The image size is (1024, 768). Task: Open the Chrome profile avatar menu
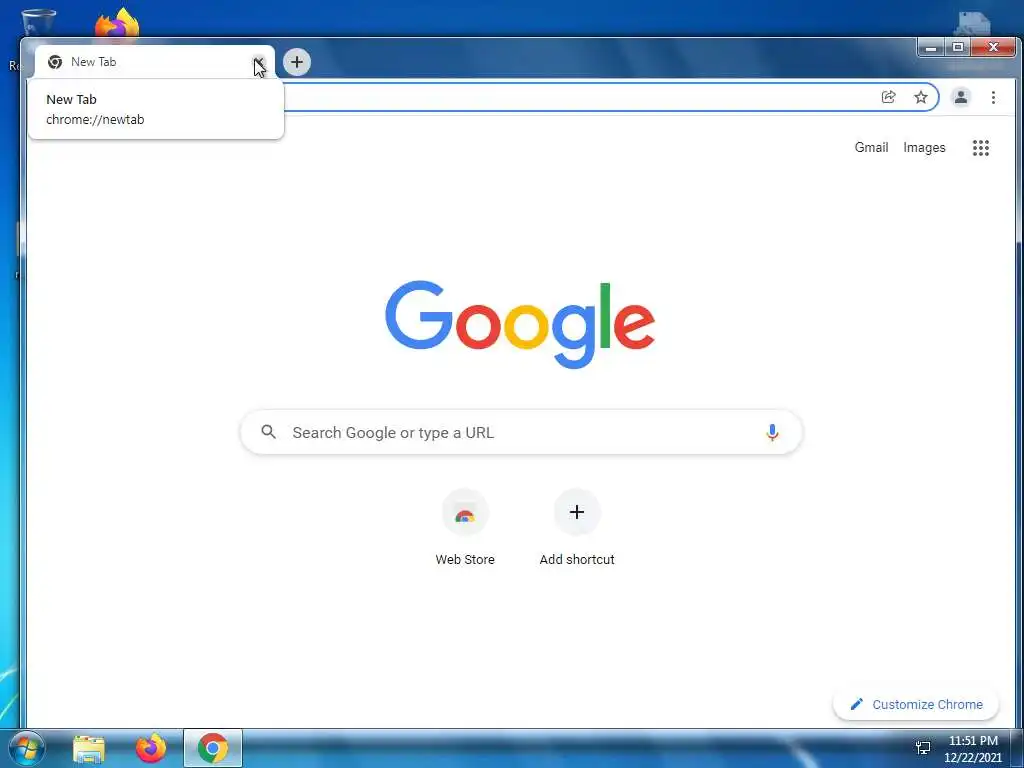961,97
